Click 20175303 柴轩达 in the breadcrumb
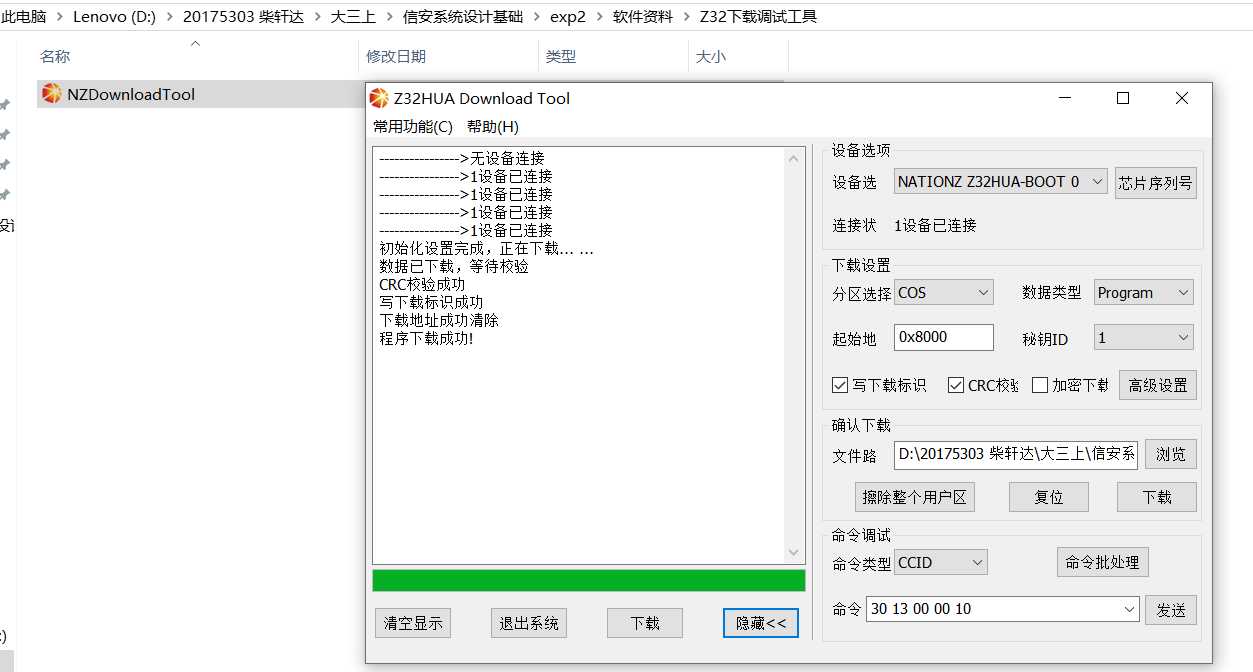This screenshot has width=1253, height=672. [x=242, y=17]
